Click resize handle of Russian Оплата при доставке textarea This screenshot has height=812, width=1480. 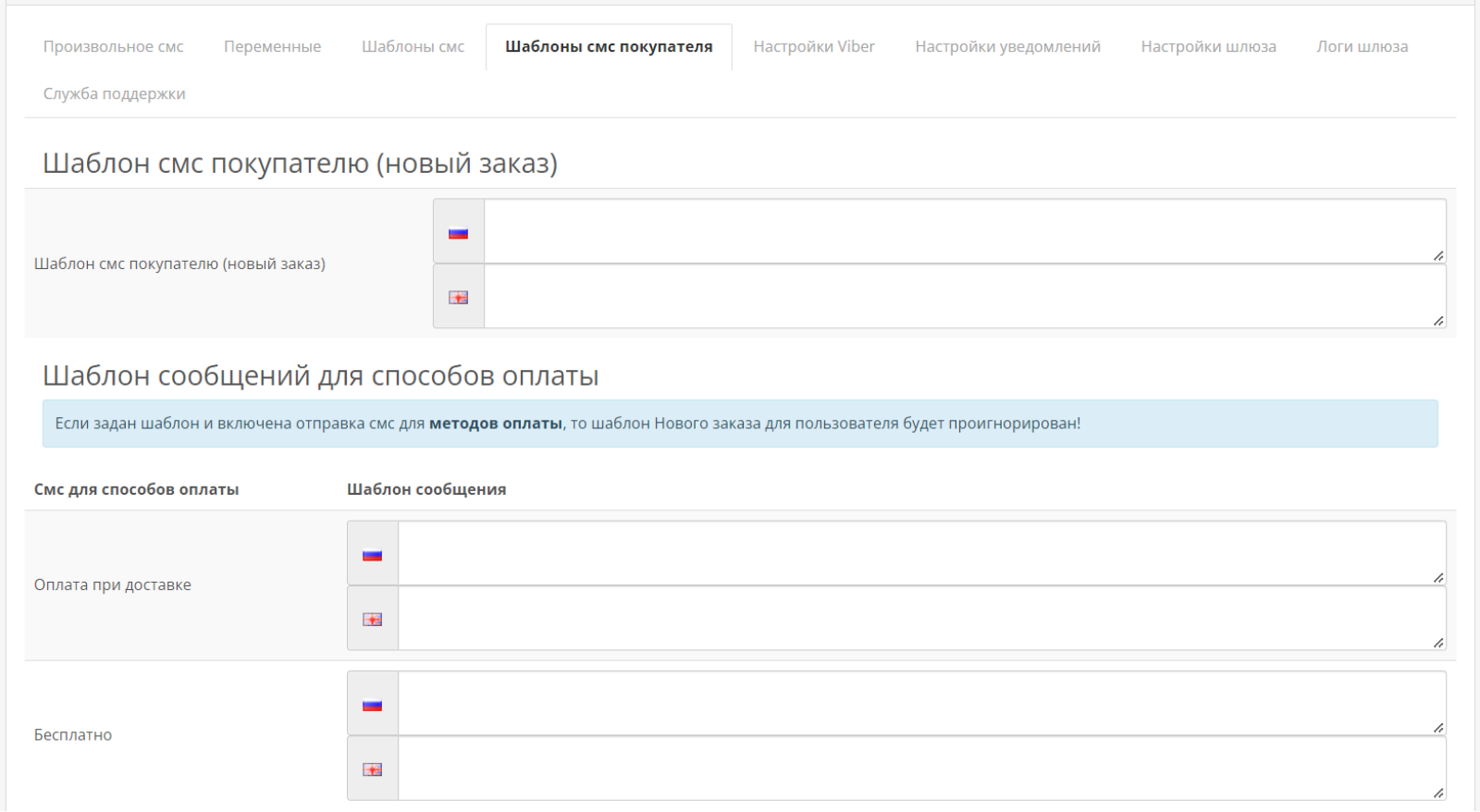point(1438,578)
